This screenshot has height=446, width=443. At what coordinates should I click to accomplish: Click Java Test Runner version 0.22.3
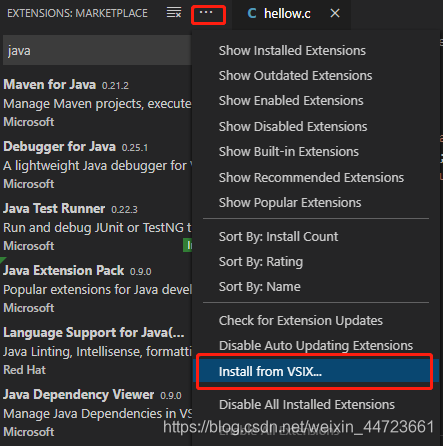point(124,210)
